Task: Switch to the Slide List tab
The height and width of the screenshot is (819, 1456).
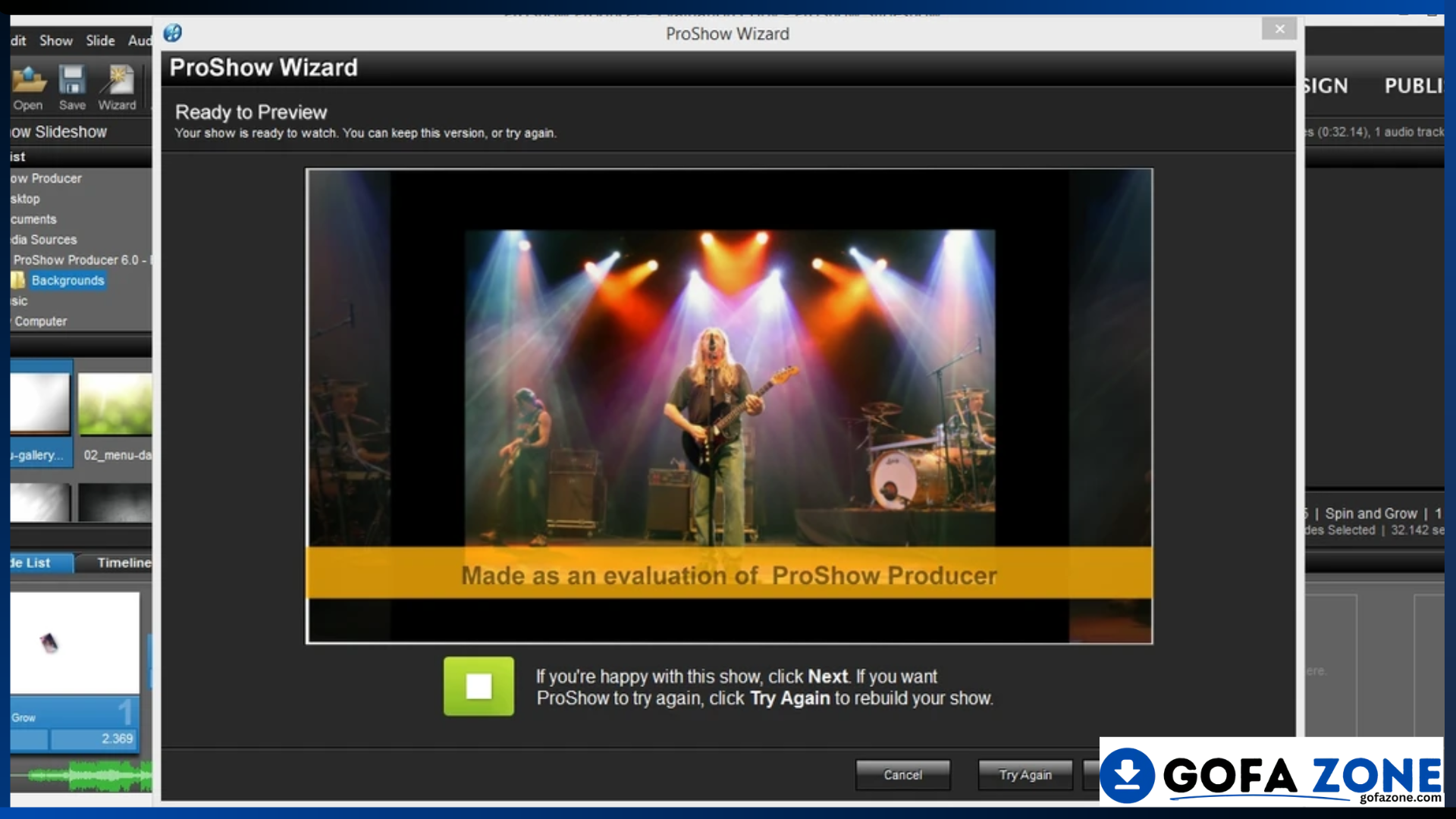Action: point(42,563)
